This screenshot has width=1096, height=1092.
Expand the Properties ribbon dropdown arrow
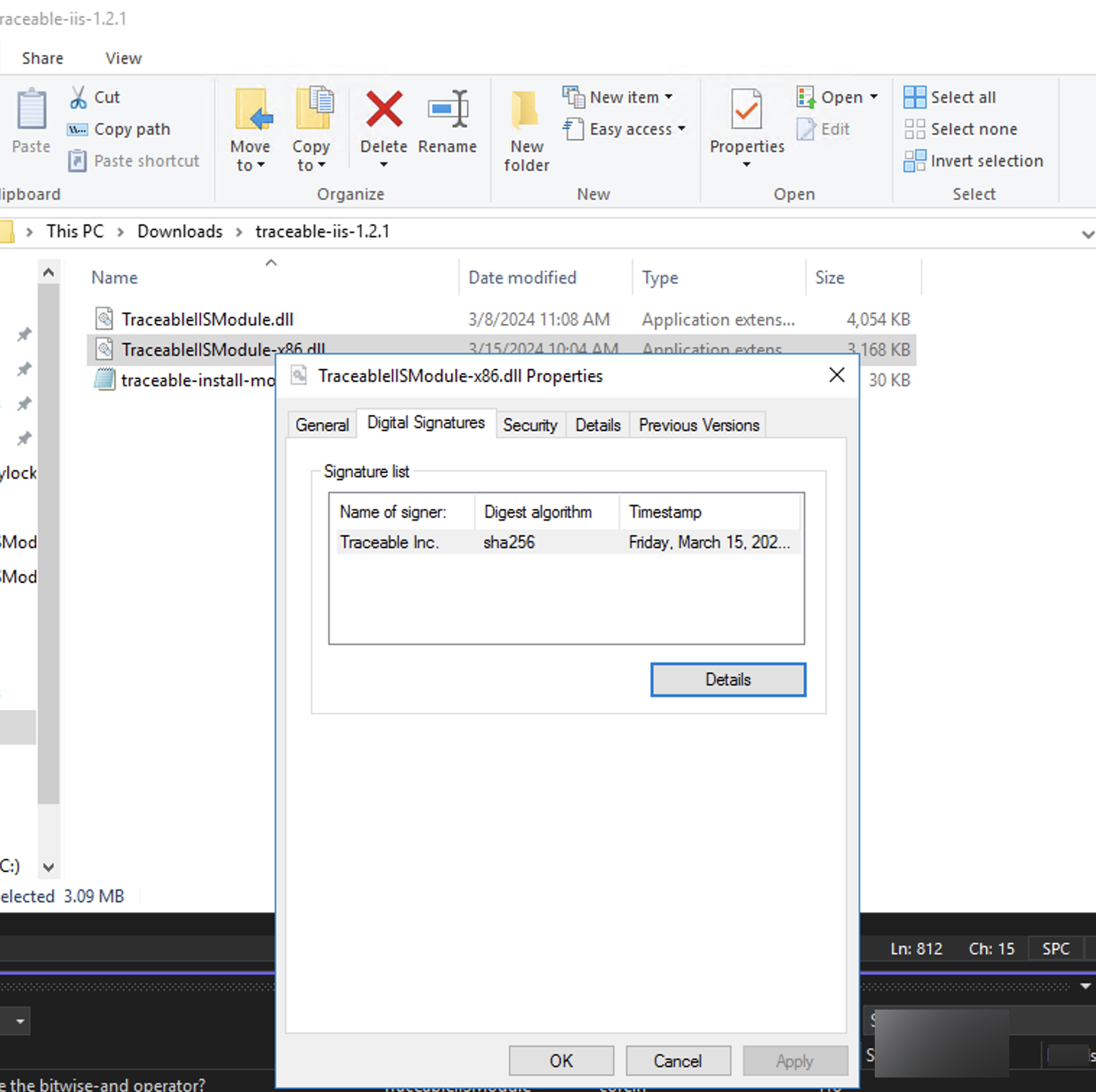tap(746, 165)
